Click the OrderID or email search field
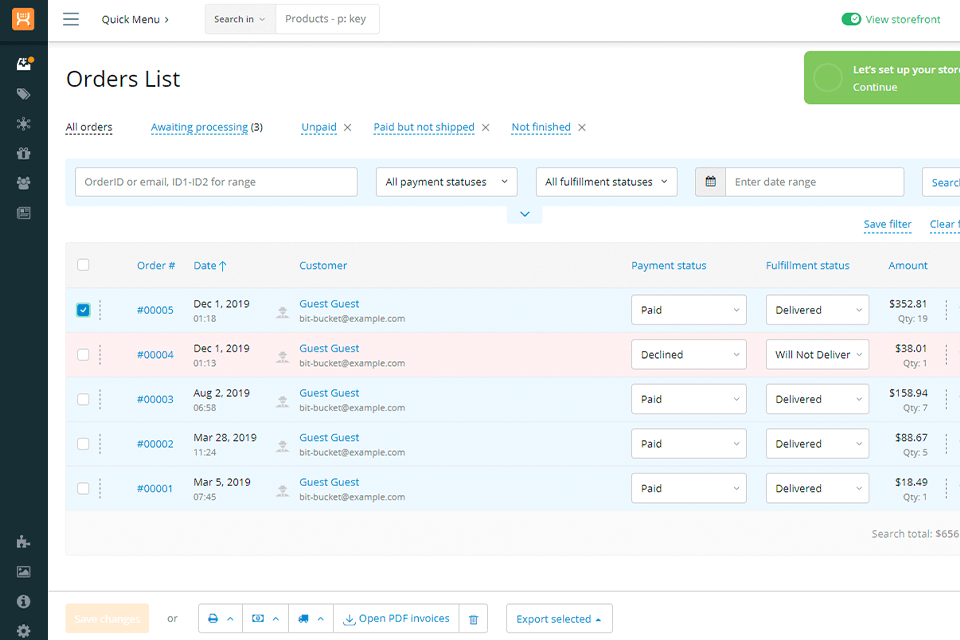Image resolution: width=960 pixels, height=640 pixels. coord(216,182)
